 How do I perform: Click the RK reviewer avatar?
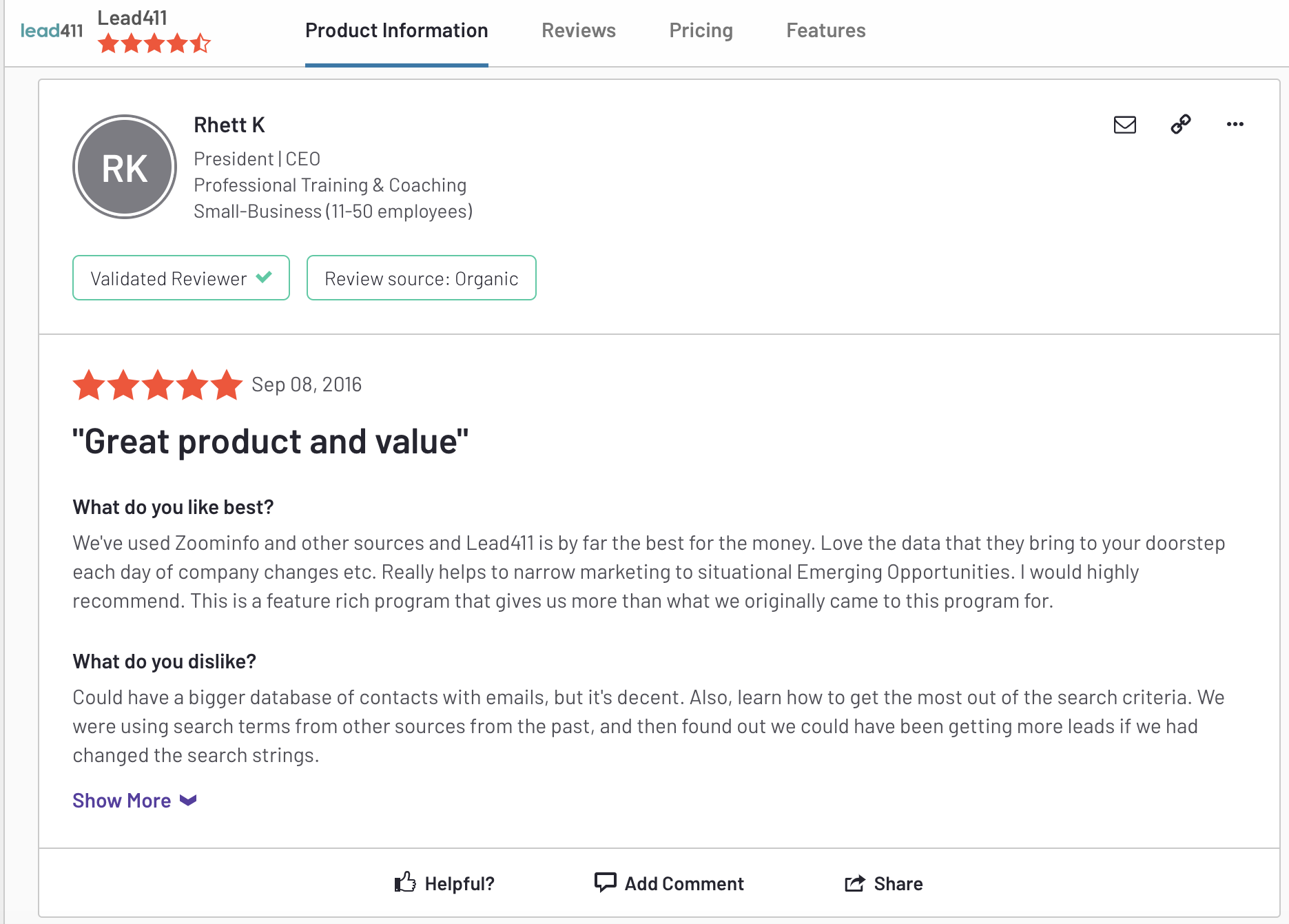(x=125, y=167)
